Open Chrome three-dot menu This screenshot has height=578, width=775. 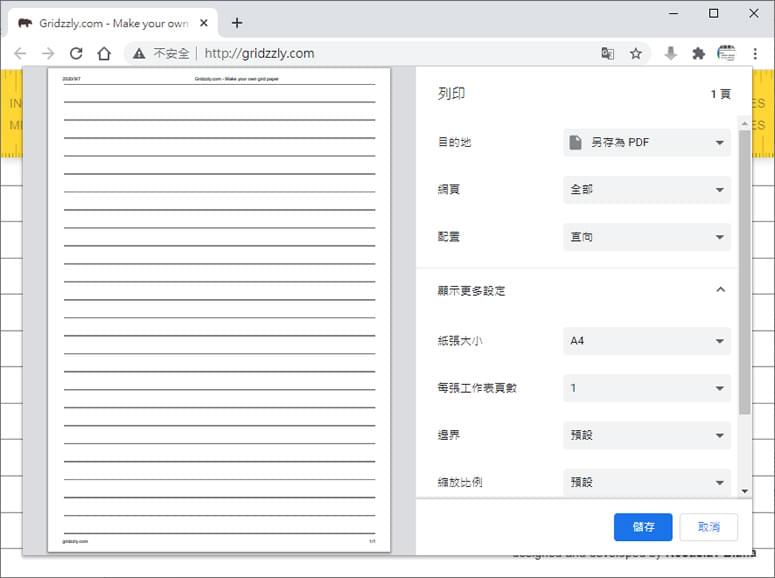(755, 53)
